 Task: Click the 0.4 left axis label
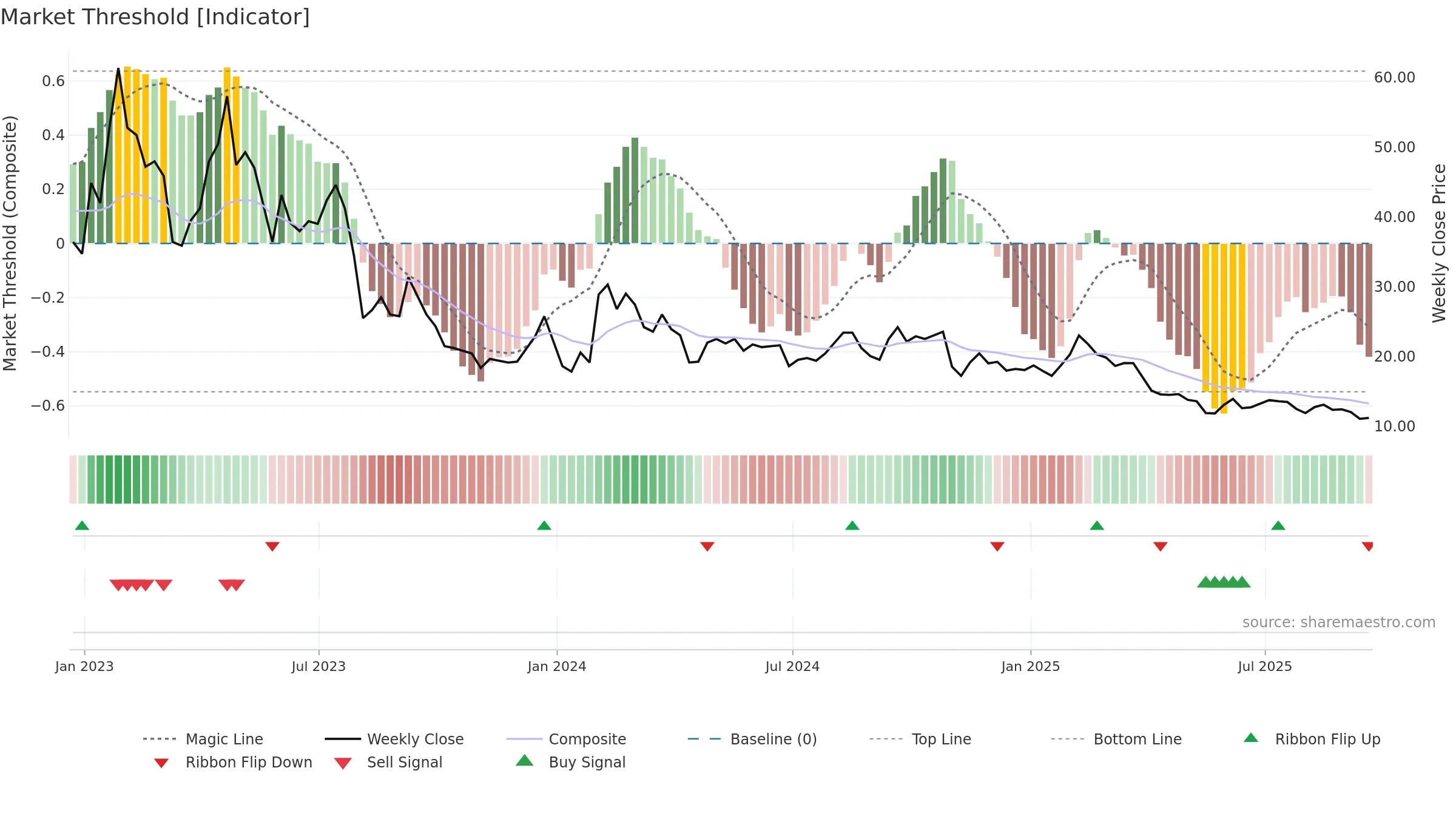point(53,135)
